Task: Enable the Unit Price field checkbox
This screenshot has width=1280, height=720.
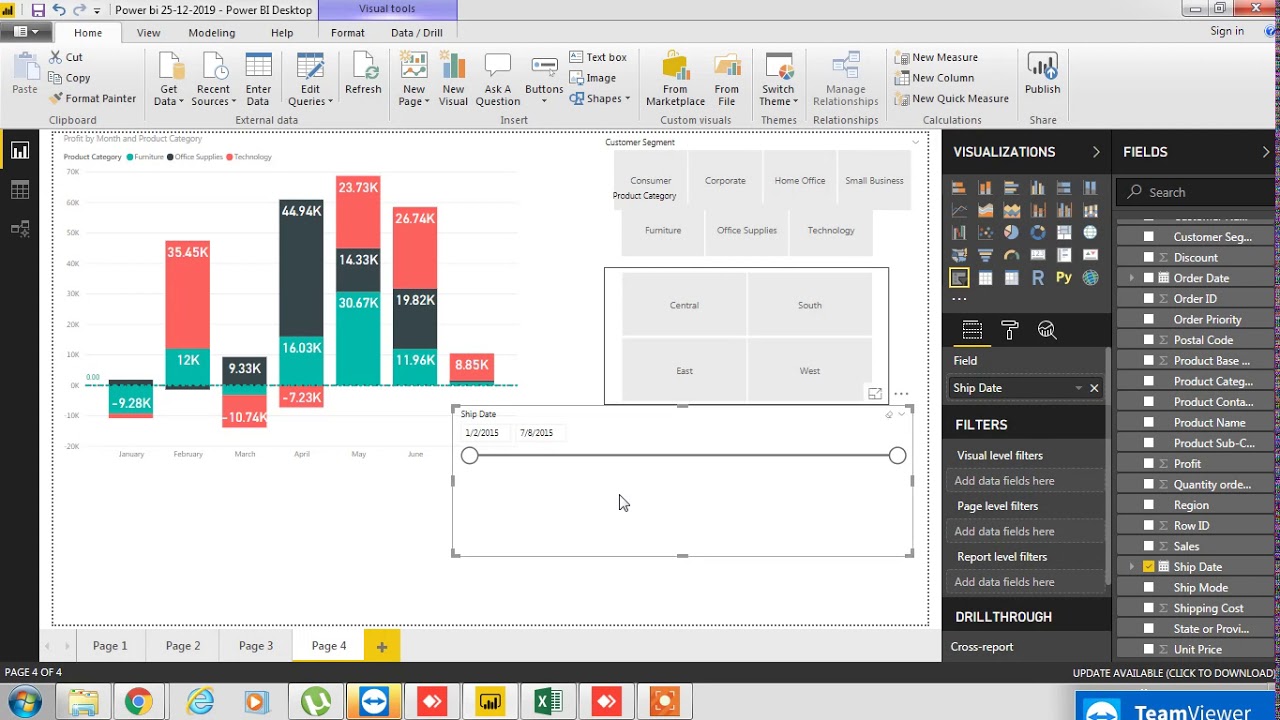Action: (1149, 649)
